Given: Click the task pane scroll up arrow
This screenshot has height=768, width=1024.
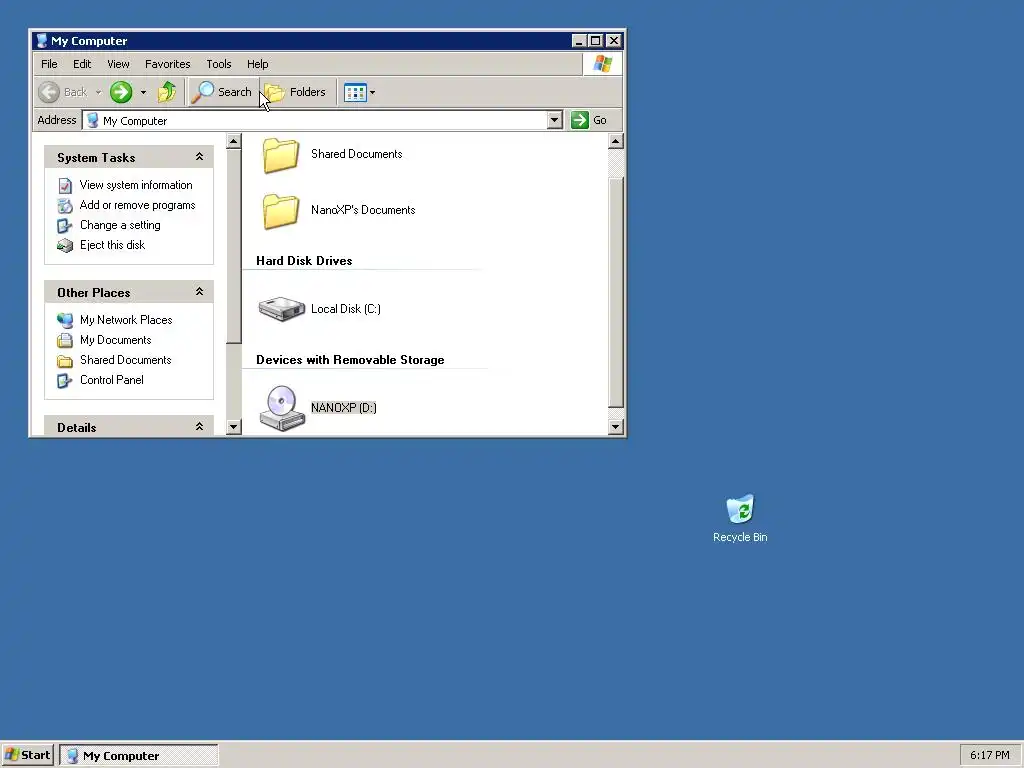Looking at the screenshot, I should tap(234, 141).
